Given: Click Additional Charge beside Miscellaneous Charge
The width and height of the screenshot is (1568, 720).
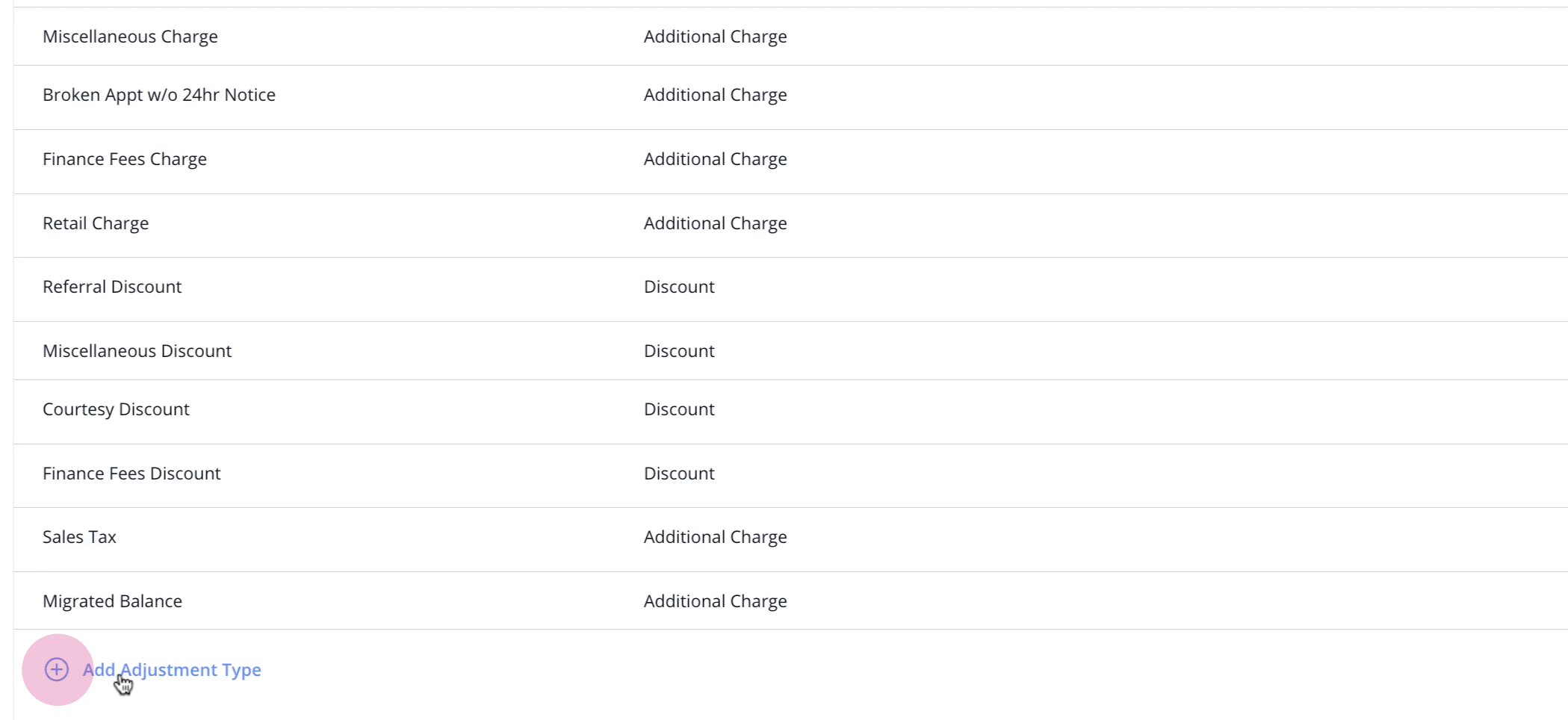Looking at the screenshot, I should tap(716, 37).
